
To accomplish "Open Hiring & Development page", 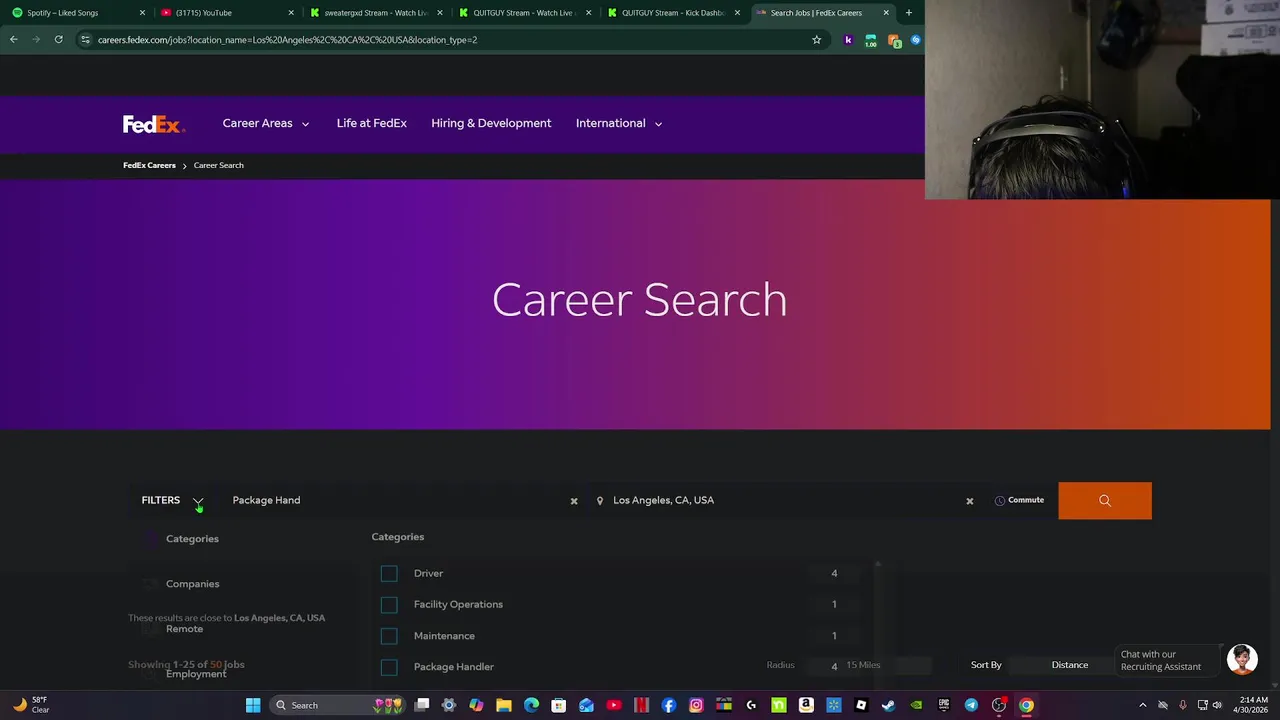I will (x=491, y=123).
